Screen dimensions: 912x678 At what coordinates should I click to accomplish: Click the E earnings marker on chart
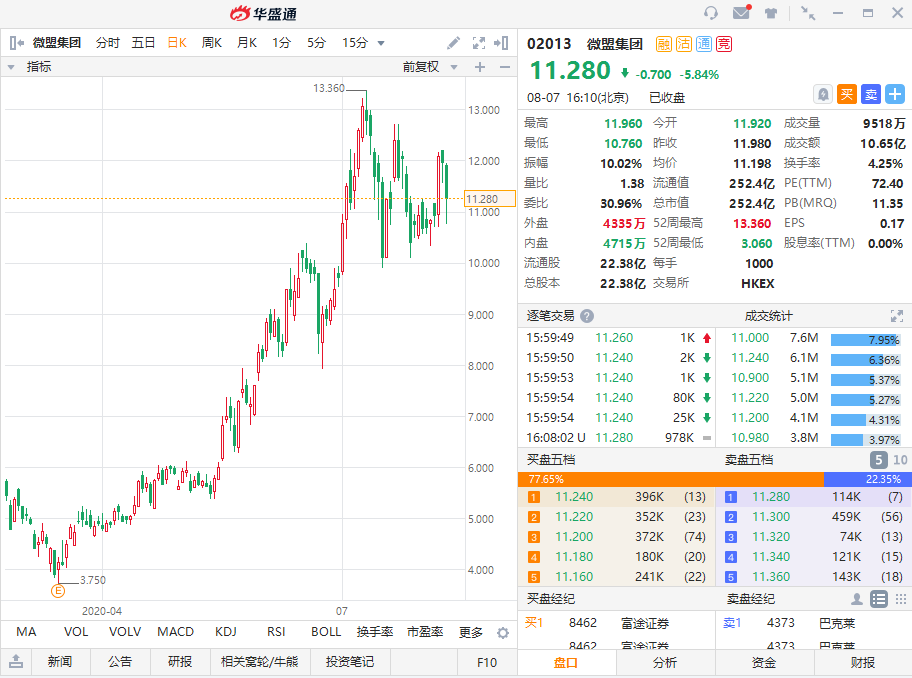click(58, 591)
